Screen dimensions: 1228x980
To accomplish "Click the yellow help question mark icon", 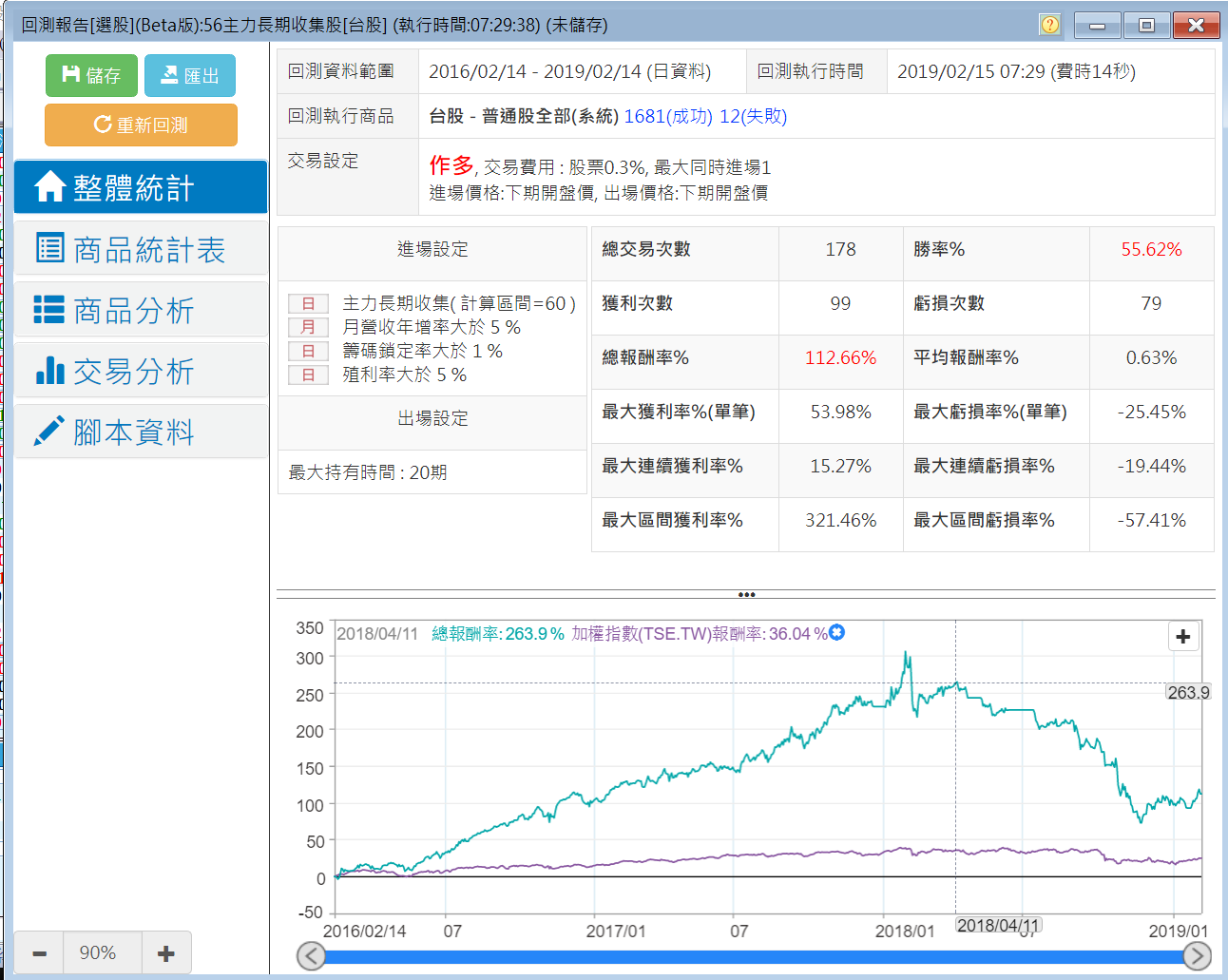I will click(1049, 25).
